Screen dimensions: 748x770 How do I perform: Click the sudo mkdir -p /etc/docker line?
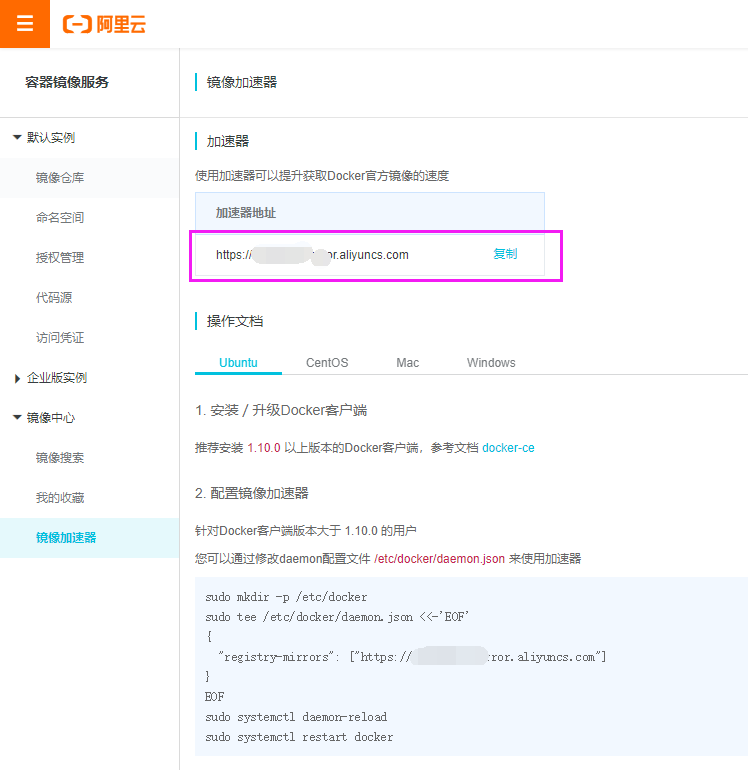point(286,597)
